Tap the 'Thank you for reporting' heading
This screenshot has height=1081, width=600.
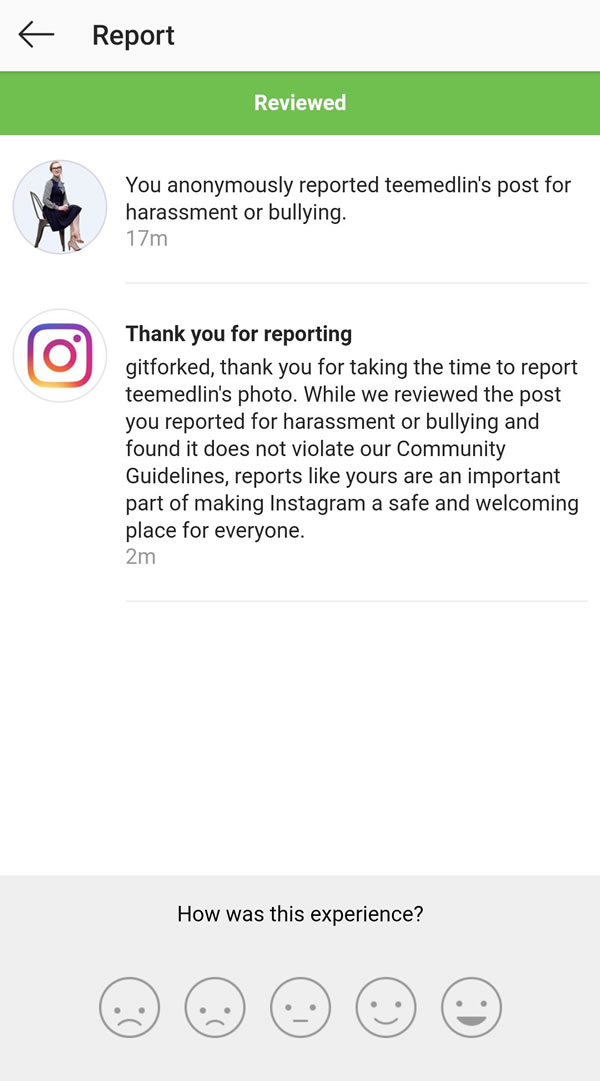[239, 334]
